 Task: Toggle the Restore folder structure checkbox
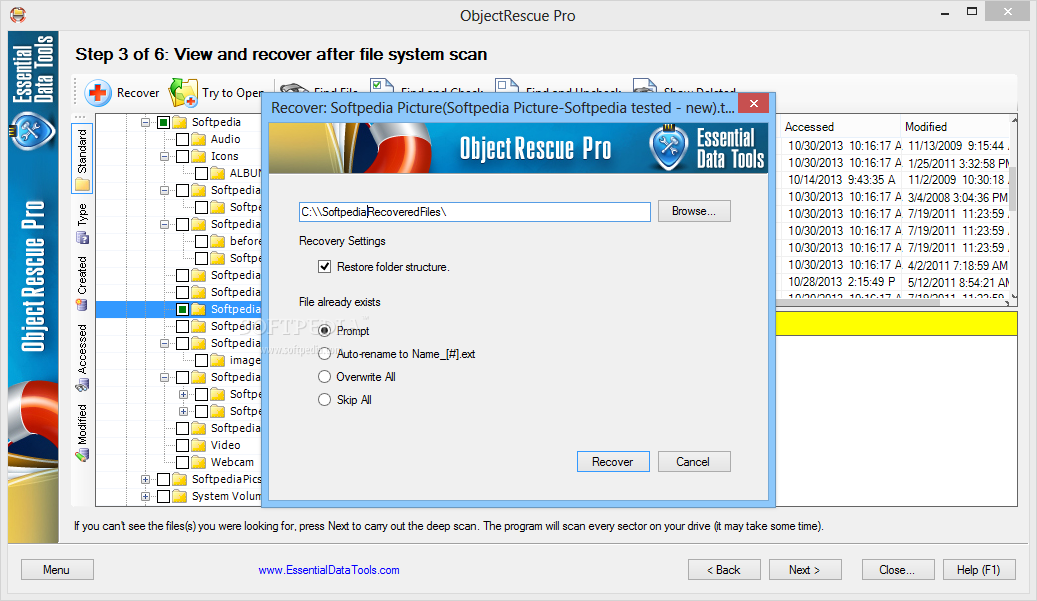(325, 266)
